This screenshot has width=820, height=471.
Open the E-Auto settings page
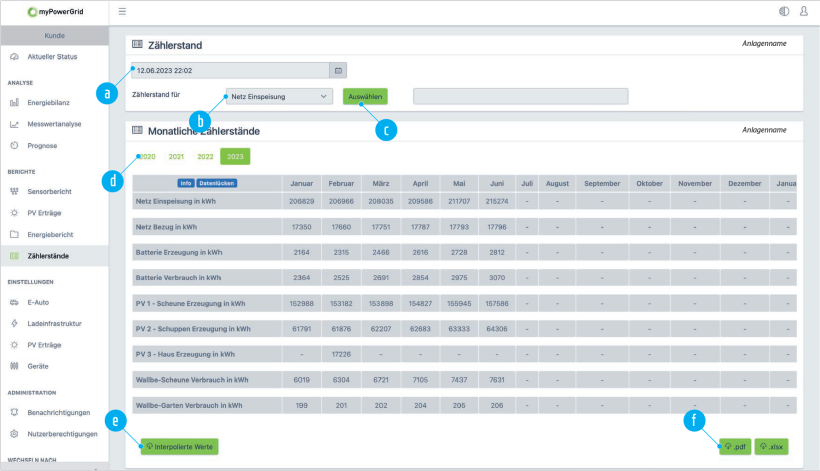[x=39, y=301]
